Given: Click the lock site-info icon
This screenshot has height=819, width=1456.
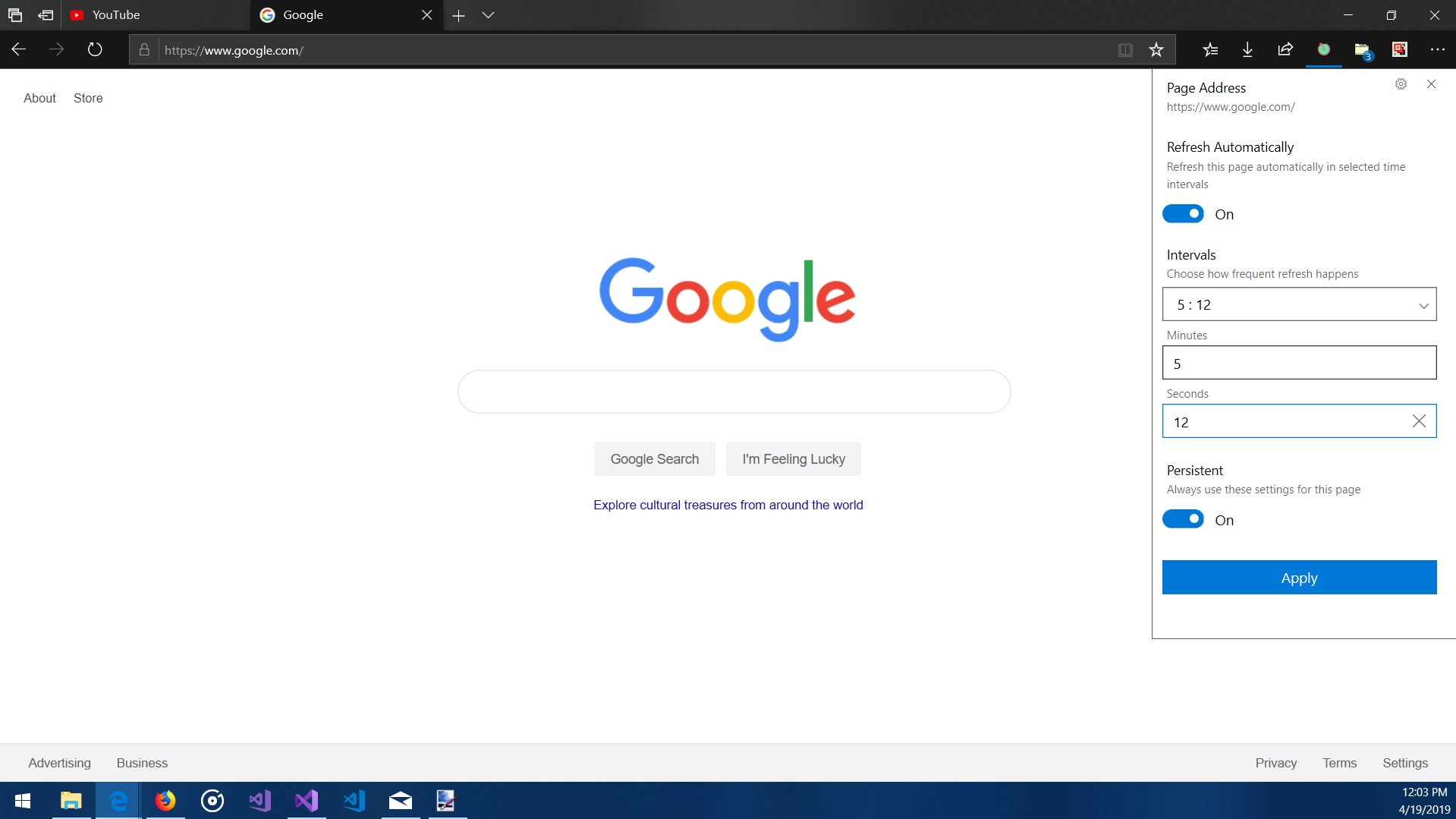Looking at the screenshot, I should click(x=144, y=50).
